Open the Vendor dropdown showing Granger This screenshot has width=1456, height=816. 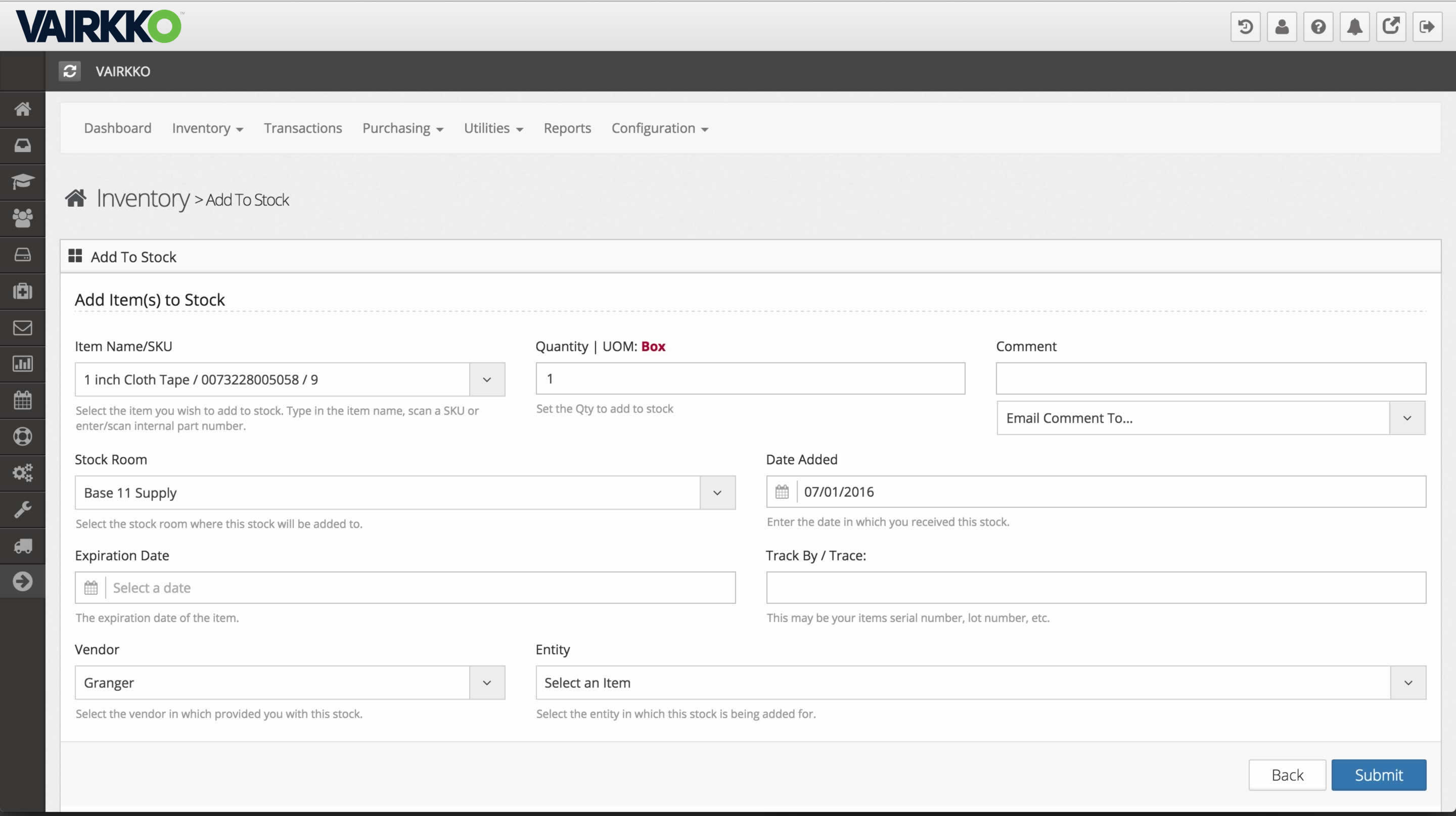click(x=290, y=683)
